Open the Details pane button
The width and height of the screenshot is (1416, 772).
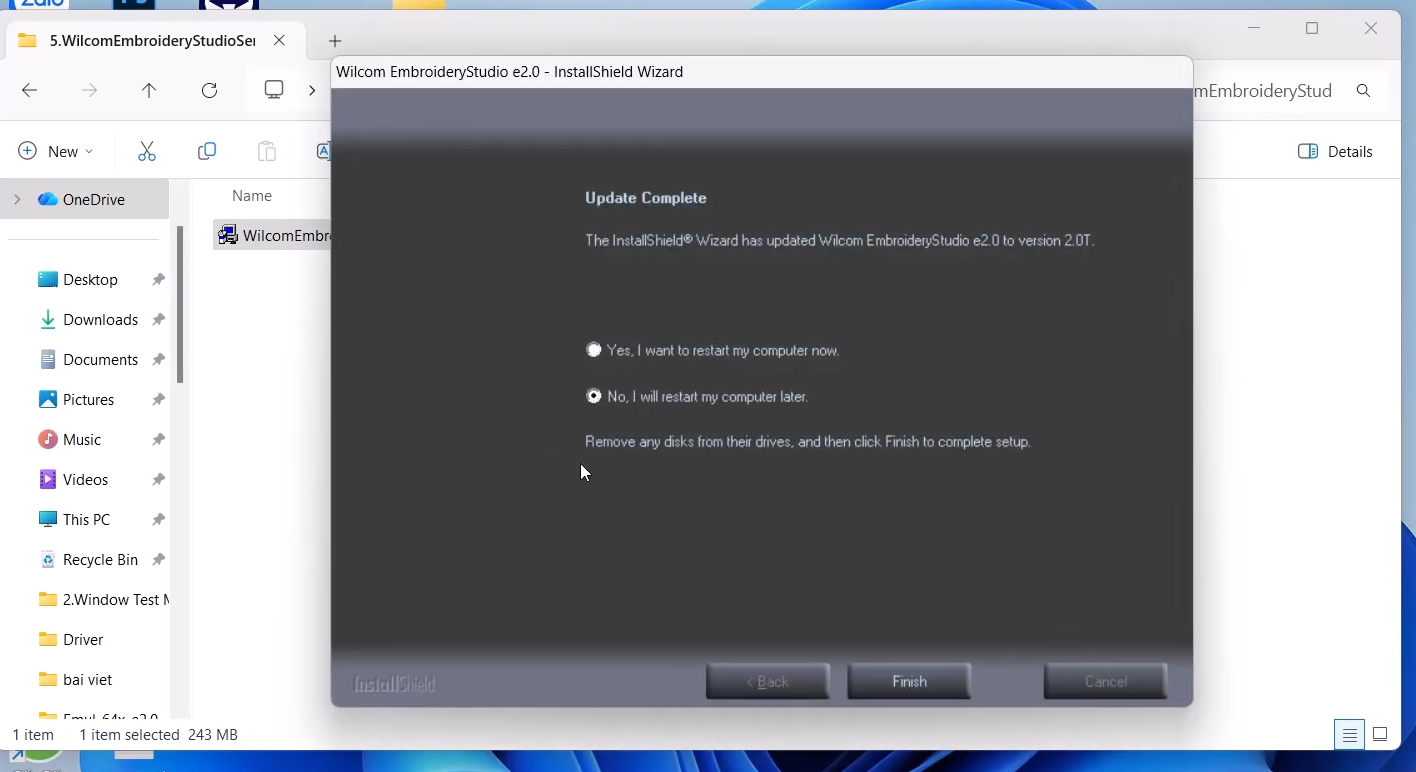[1335, 152]
